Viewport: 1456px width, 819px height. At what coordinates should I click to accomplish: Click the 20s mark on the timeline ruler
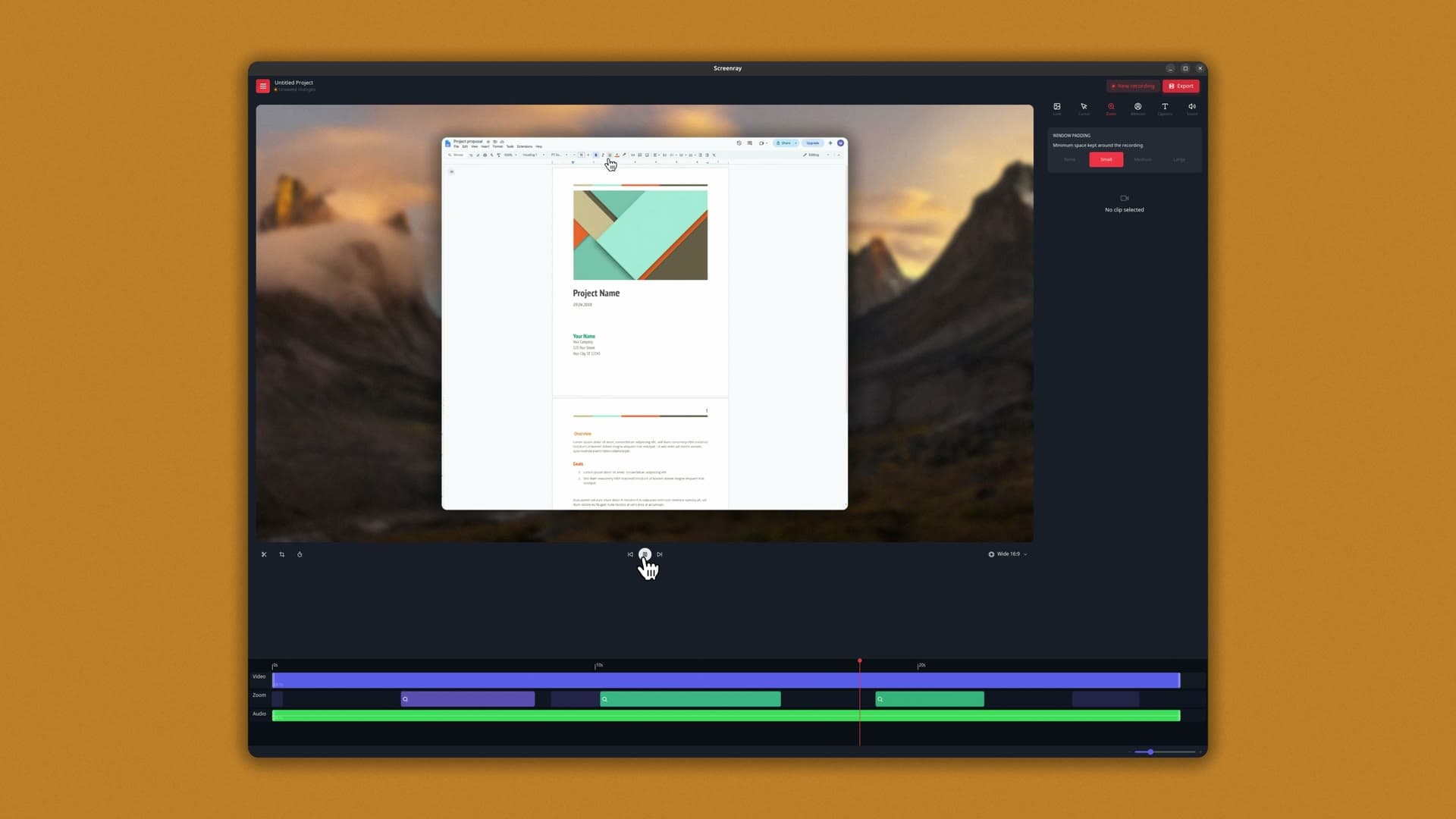(921, 665)
